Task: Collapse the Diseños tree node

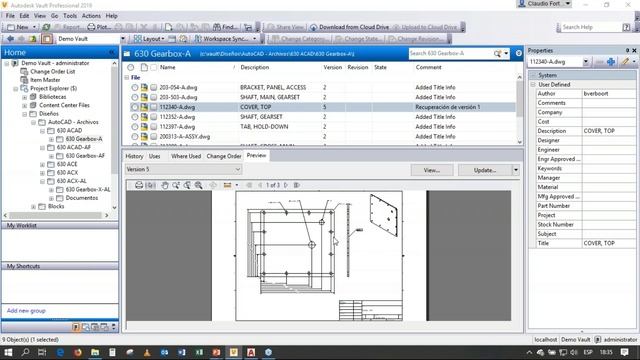Action: click(24, 114)
